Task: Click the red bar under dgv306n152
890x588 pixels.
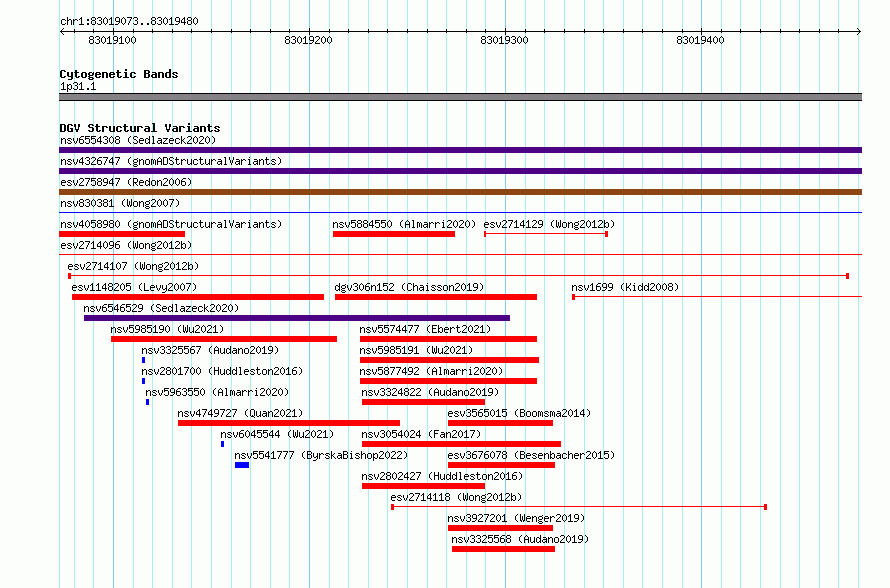Action: (x=436, y=297)
